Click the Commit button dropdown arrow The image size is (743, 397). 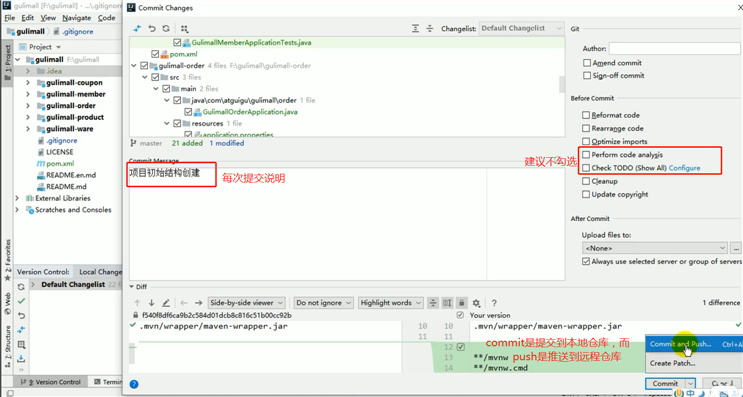tap(690, 384)
